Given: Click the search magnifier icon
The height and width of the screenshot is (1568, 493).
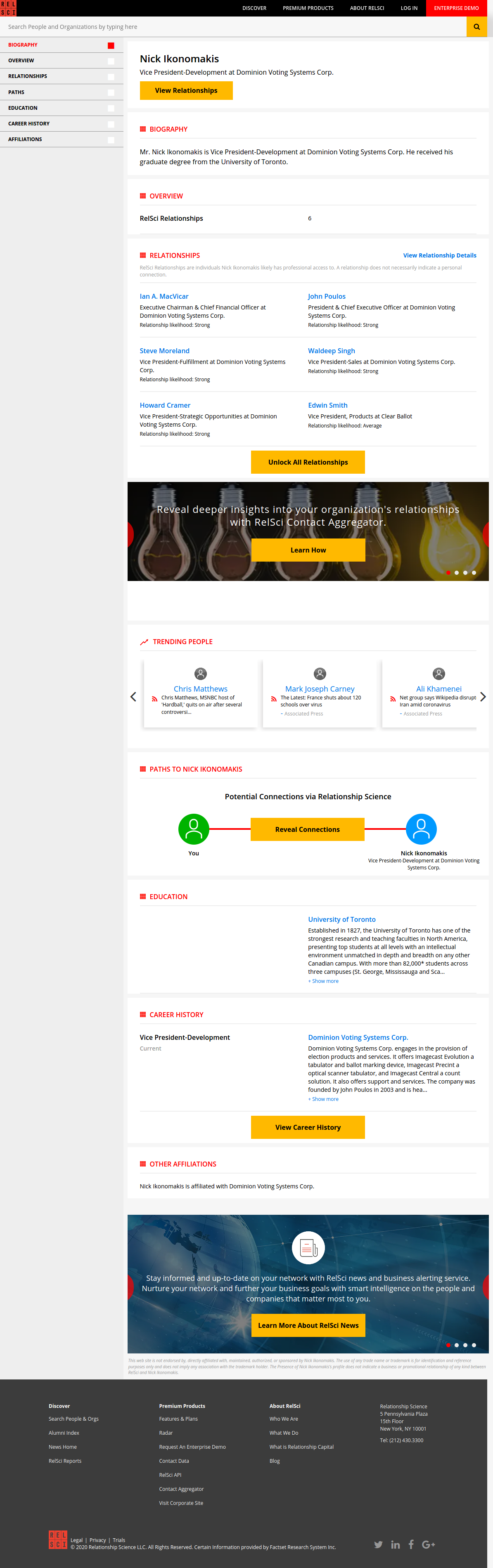Looking at the screenshot, I should [x=476, y=27].
